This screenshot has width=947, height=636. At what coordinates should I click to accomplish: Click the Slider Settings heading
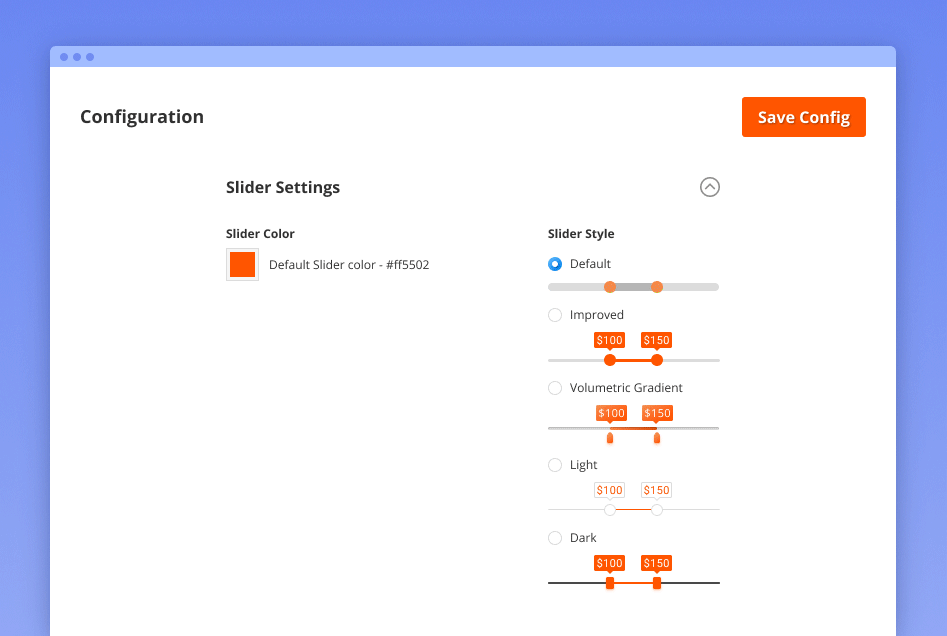coord(283,187)
